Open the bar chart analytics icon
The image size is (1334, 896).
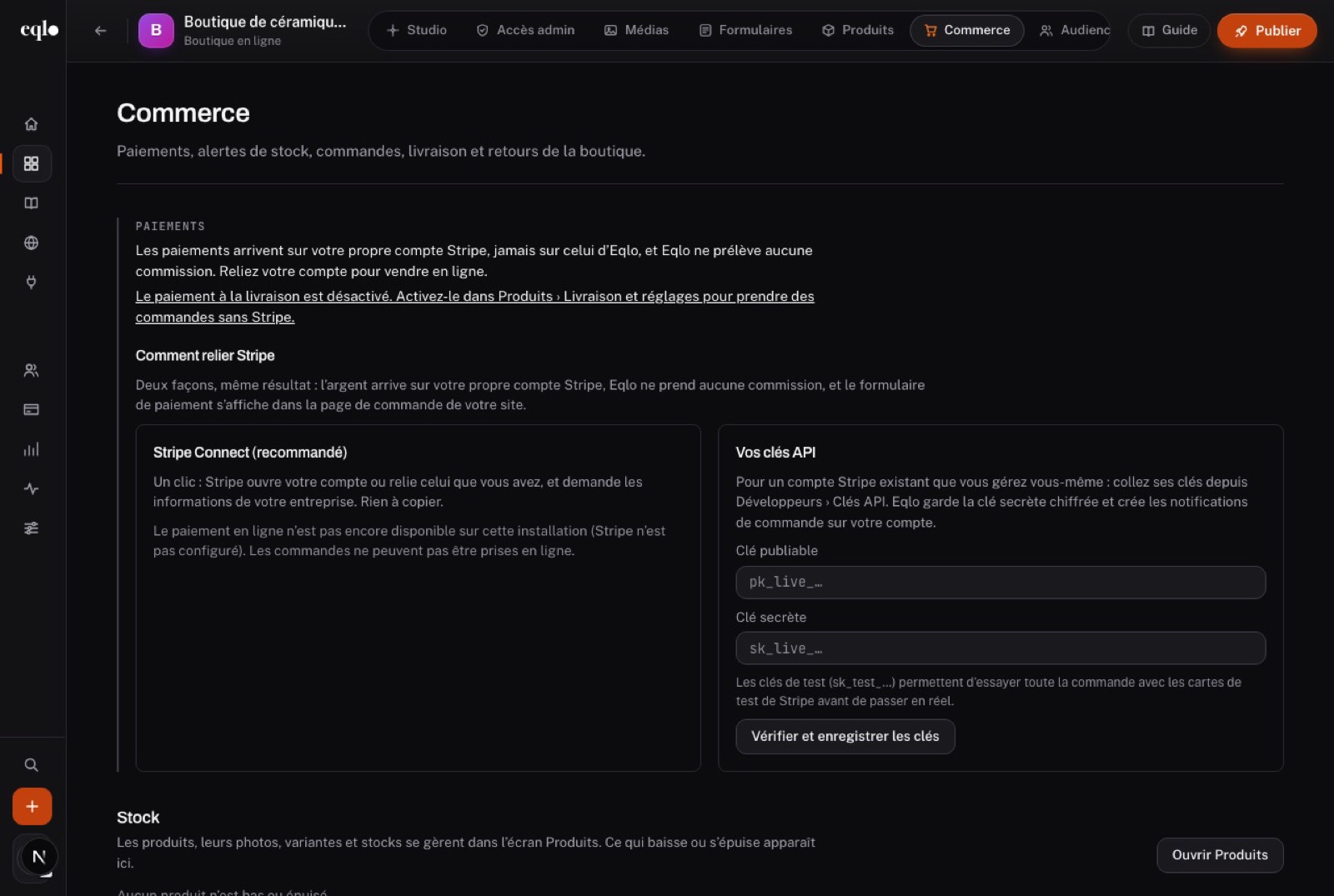pyautogui.click(x=32, y=449)
